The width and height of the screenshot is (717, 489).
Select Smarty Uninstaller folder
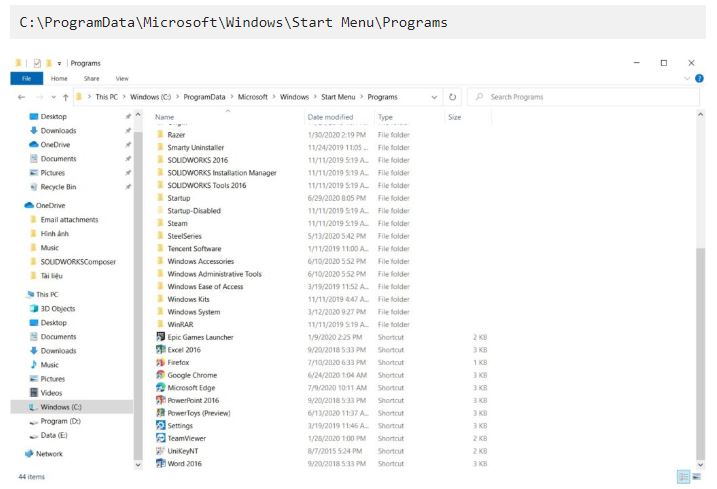(x=195, y=147)
